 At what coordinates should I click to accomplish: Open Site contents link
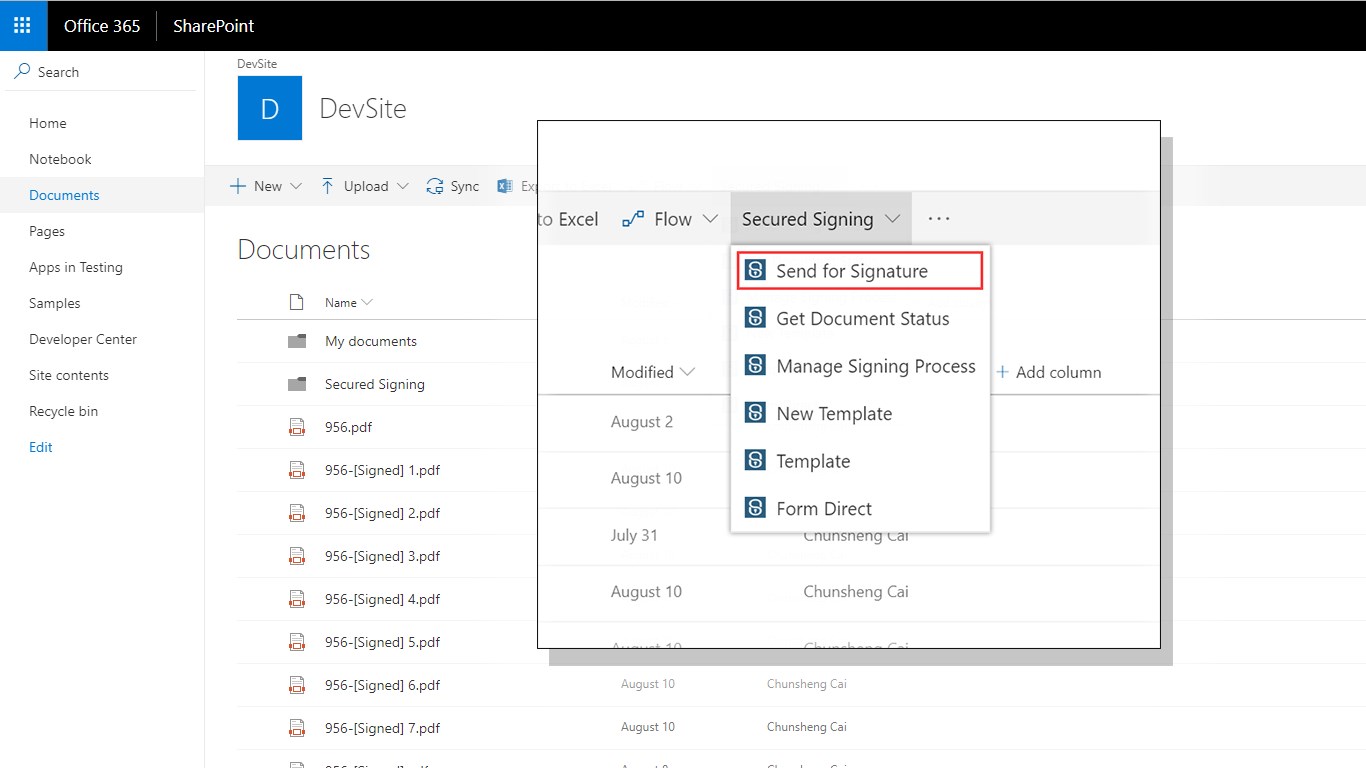(x=69, y=375)
